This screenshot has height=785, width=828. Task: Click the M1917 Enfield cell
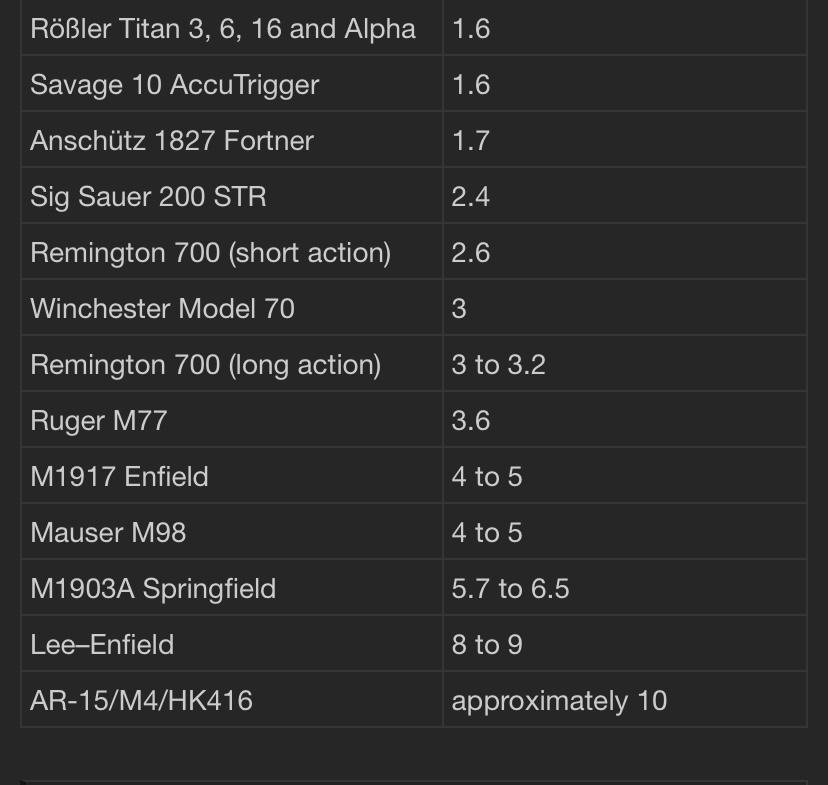[x=119, y=477]
